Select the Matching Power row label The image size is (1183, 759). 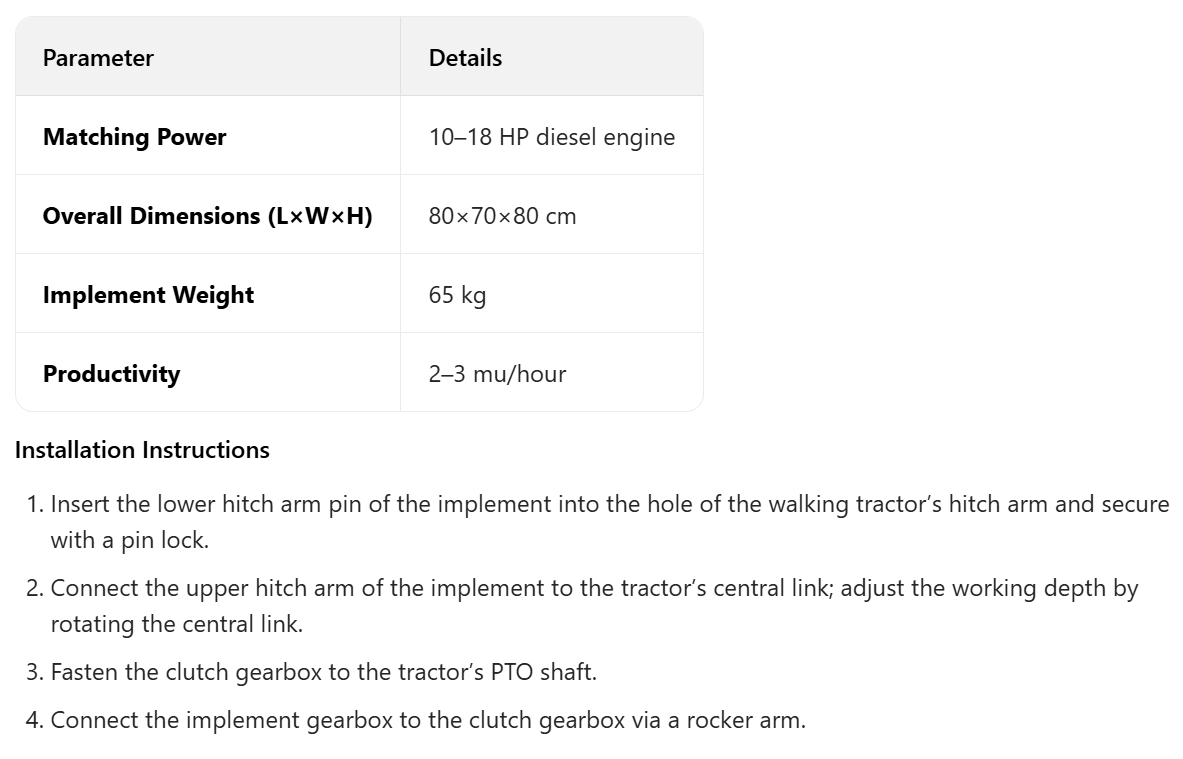click(x=134, y=137)
